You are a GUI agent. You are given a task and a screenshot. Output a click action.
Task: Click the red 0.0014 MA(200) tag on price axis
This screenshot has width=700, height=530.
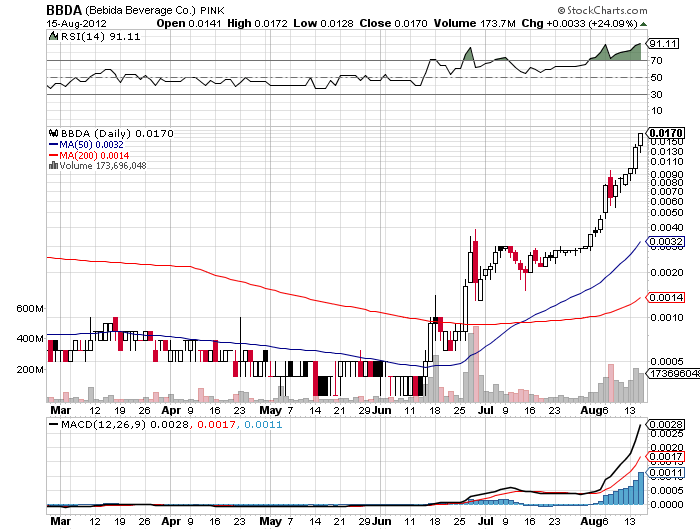click(665, 297)
